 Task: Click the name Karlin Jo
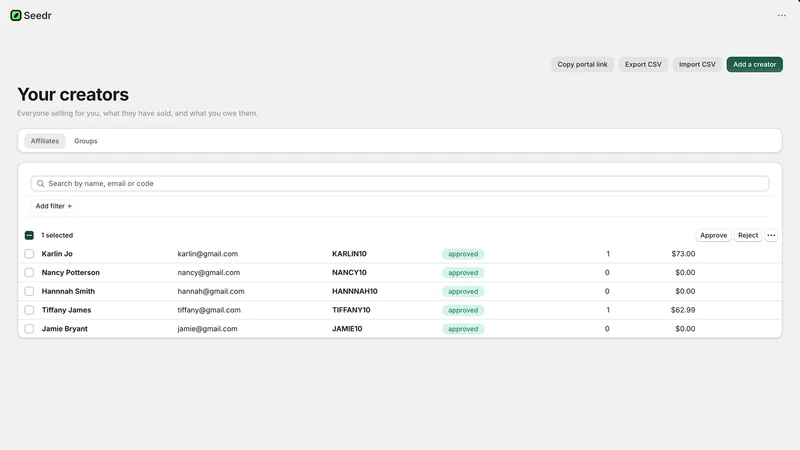click(x=57, y=254)
